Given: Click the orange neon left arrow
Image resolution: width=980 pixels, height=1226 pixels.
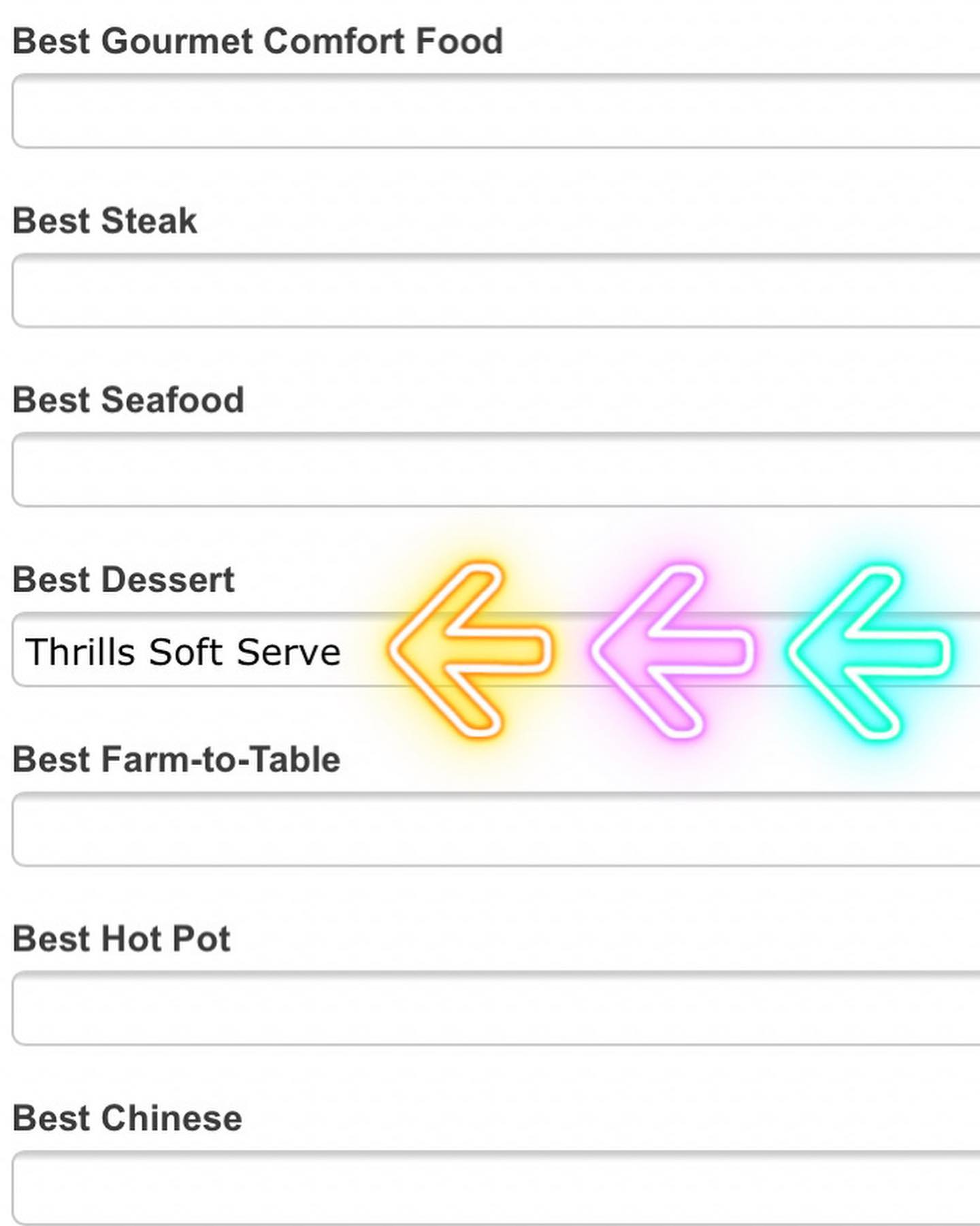Looking at the screenshot, I should click(470, 650).
